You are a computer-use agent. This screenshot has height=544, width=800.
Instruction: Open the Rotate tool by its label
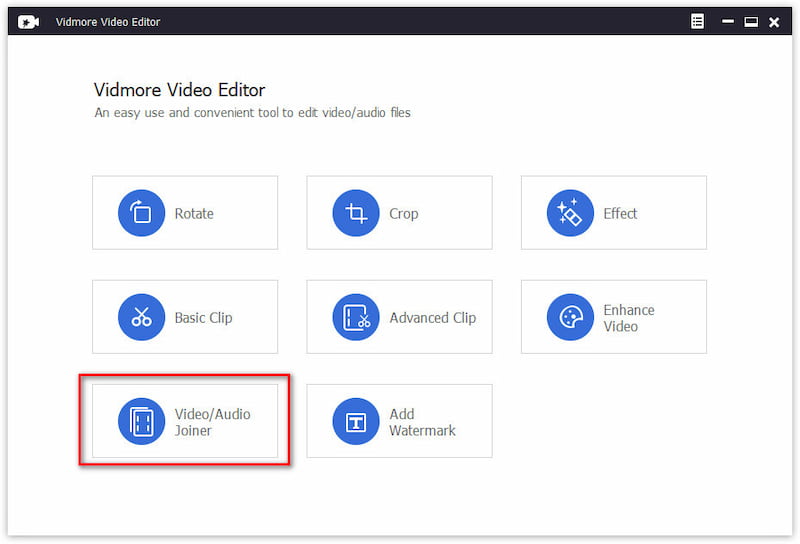tap(194, 213)
